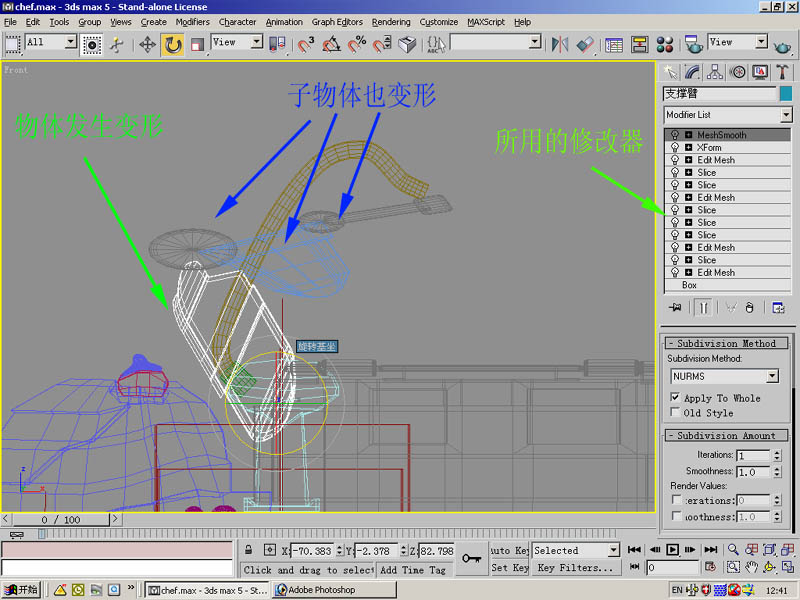Click the Set Key button

tap(509, 567)
